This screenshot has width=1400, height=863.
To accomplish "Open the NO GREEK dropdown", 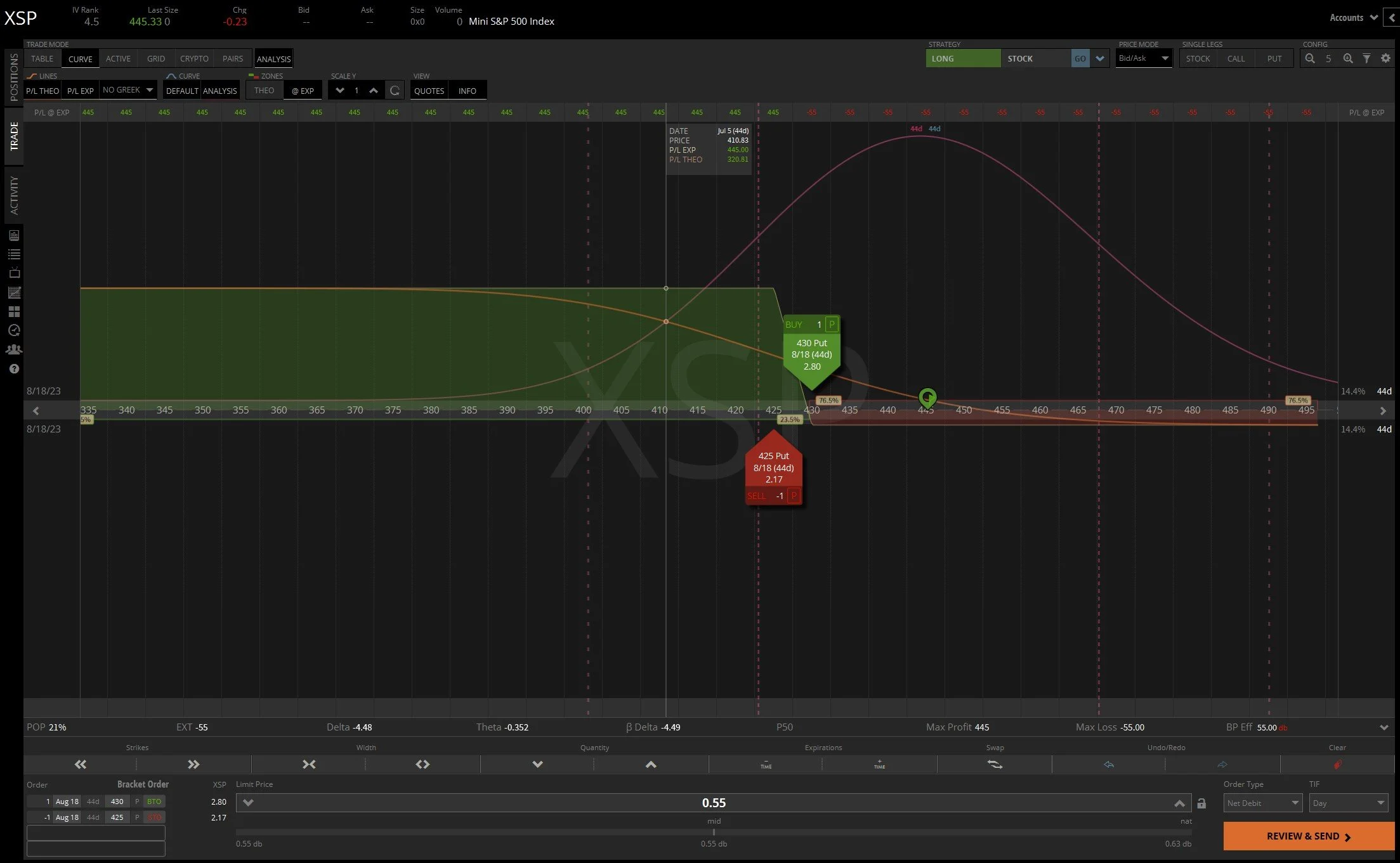I will coord(128,89).
